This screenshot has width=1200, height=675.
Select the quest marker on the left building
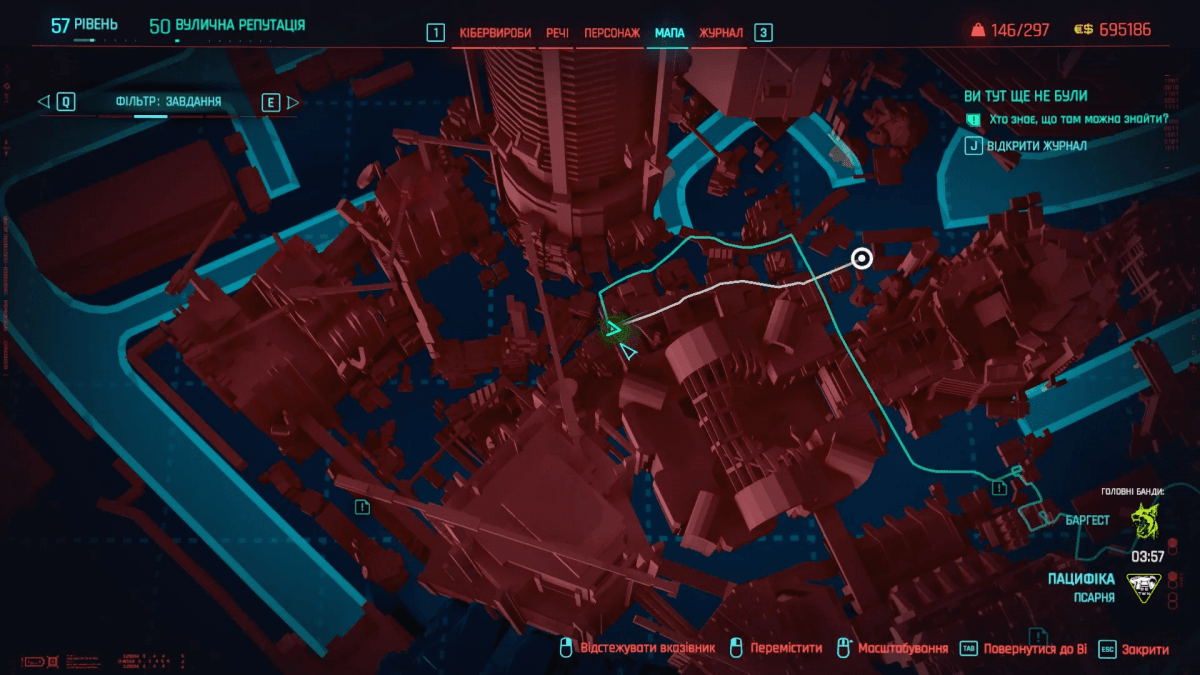pyautogui.click(x=362, y=507)
